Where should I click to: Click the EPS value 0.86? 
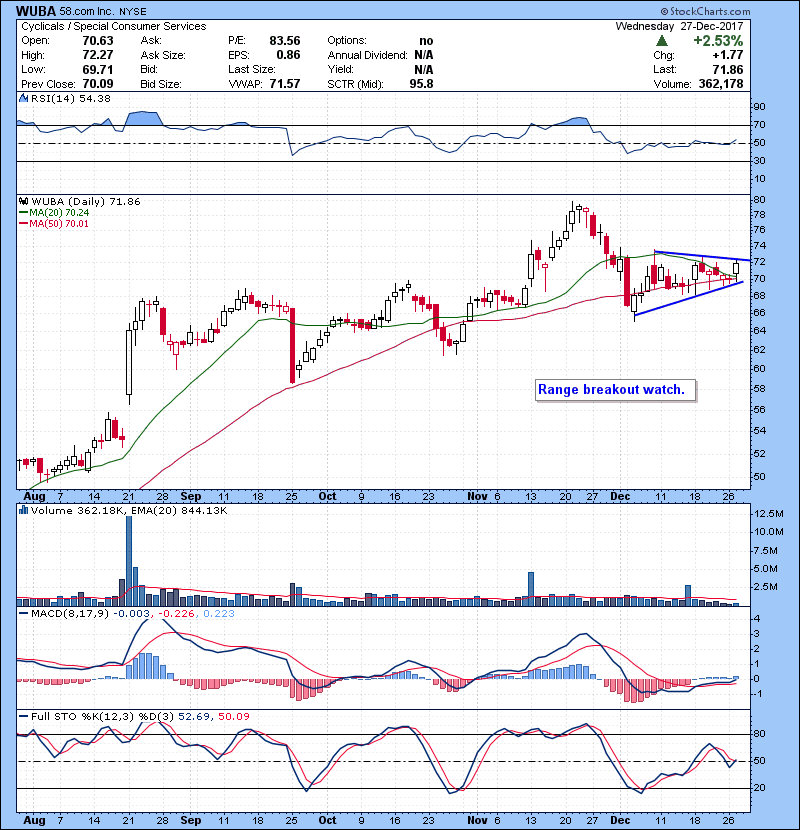pyautogui.click(x=289, y=55)
